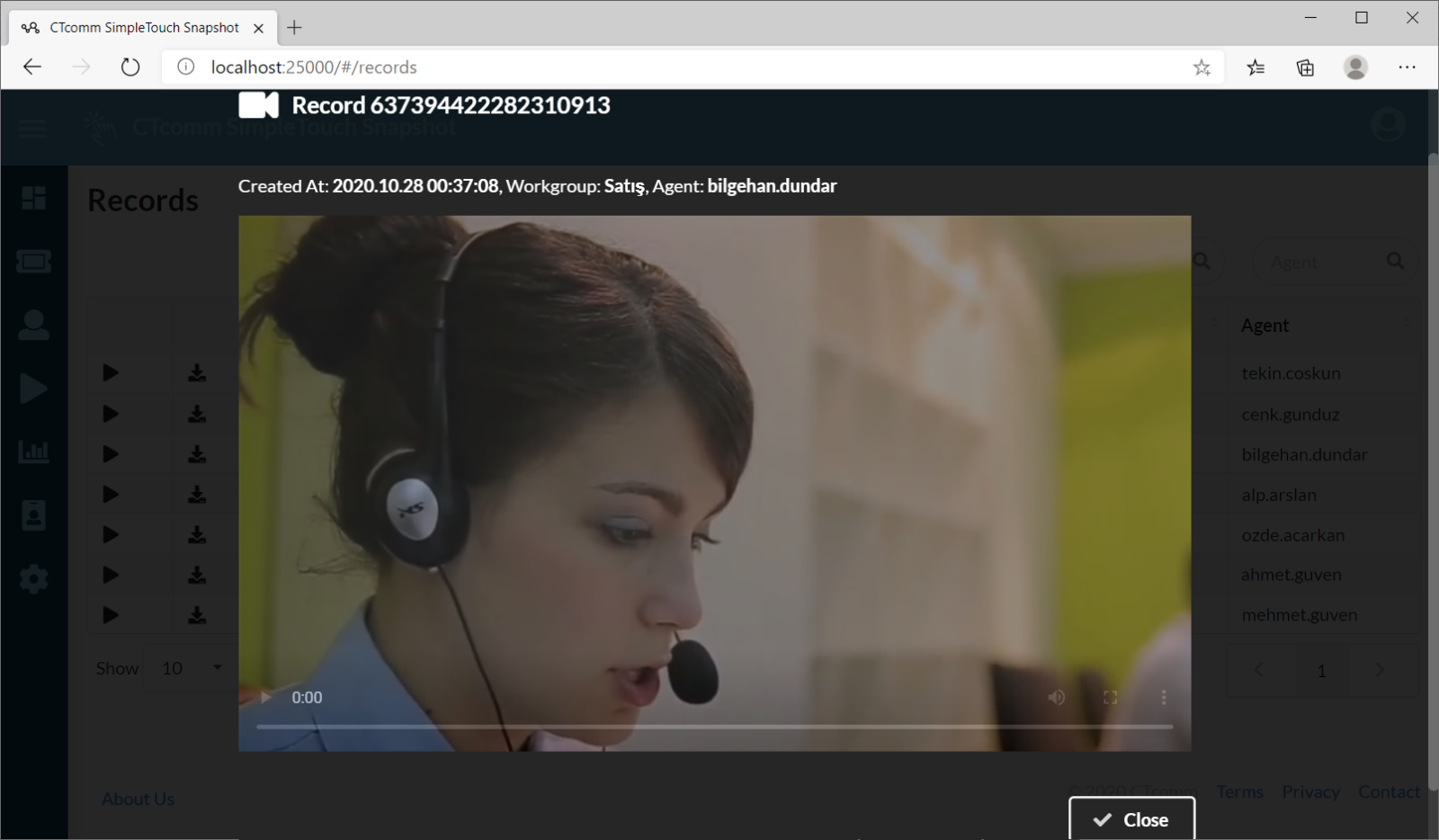The height and width of the screenshot is (840, 1439).
Task: Open the Contact link
Action: [x=1389, y=791]
